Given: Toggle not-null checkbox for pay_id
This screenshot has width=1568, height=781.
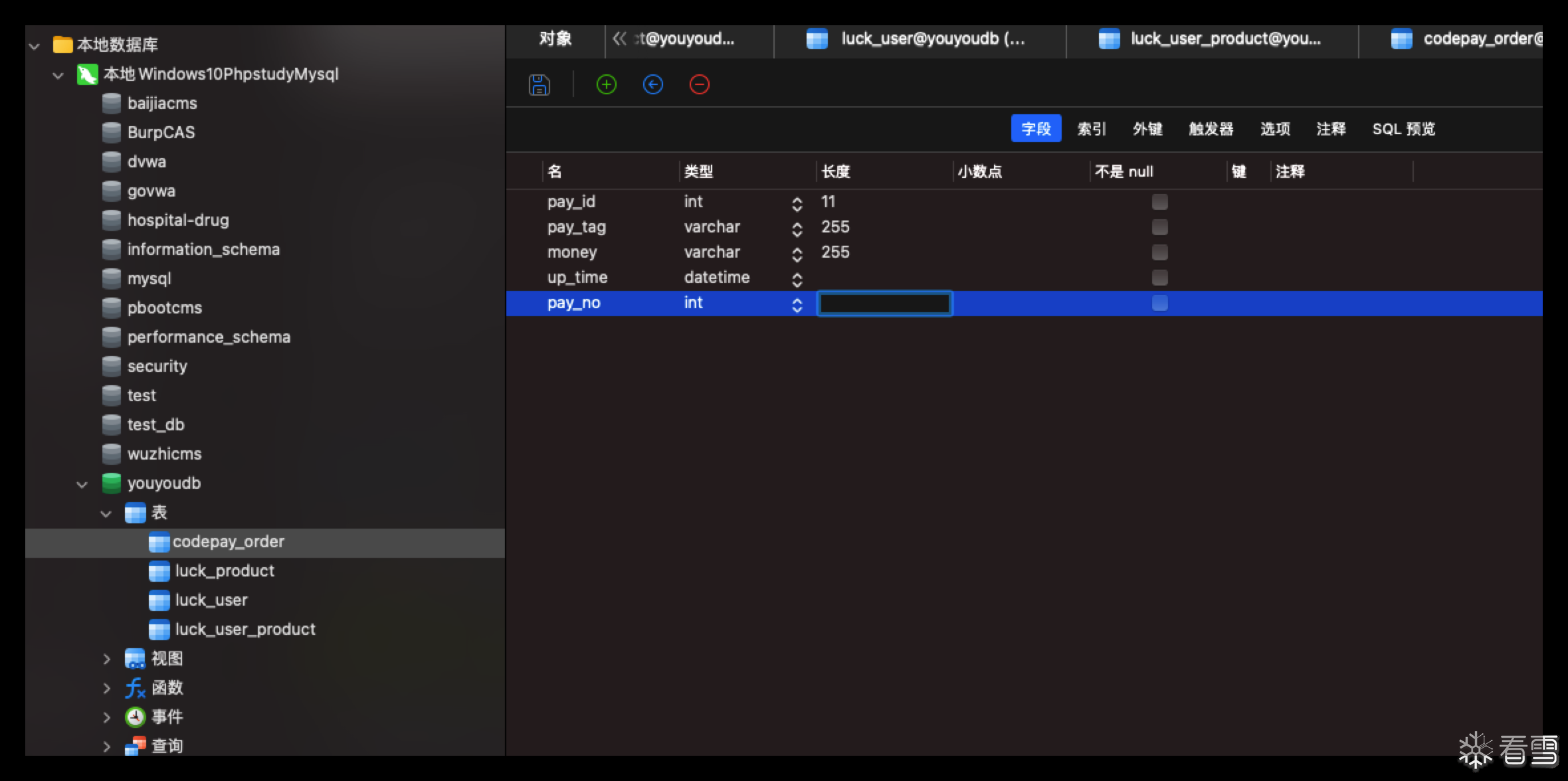Looking at the screenshot, I should click(x=1159, y=202).
